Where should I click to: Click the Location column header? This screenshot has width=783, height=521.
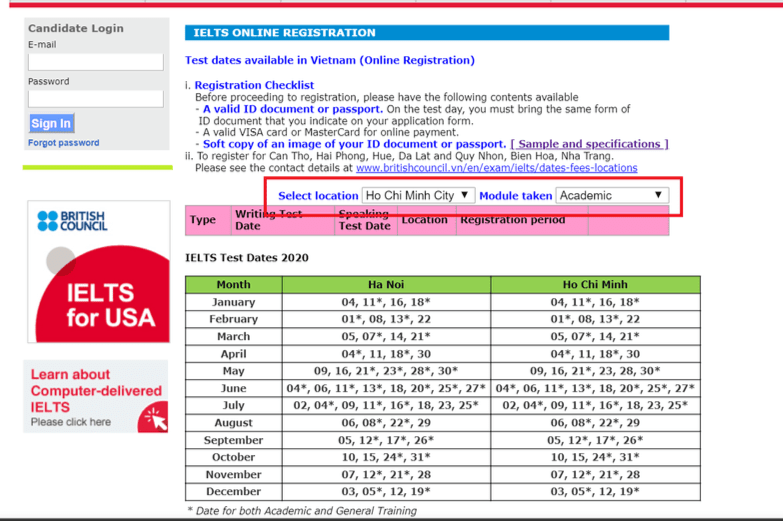(427, 220)
